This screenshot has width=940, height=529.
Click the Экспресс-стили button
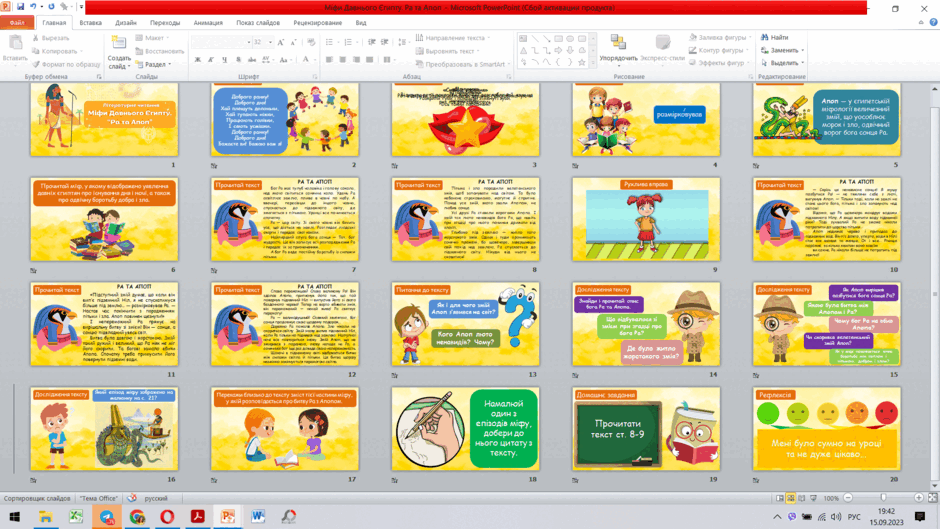tap(662, 48)
